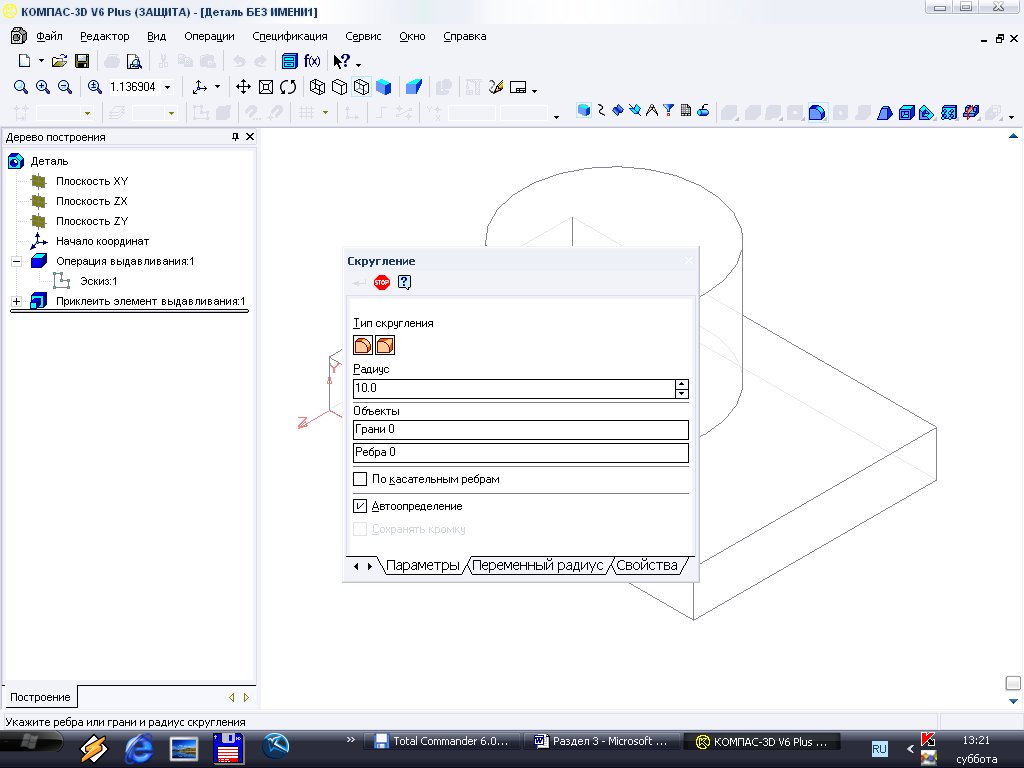Viewport: 1024px width, 768px height.
Task: Collapse the Операция выдавливания:1 tree node
Action: (x=16, y=261)
